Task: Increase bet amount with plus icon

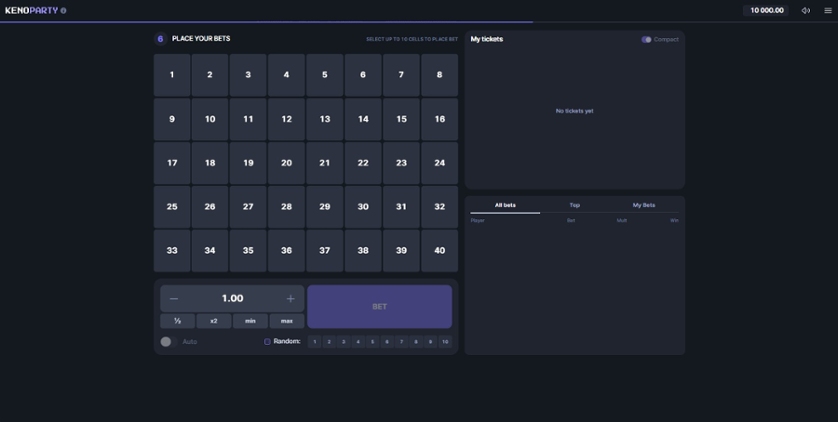Action: click(291, 299)
